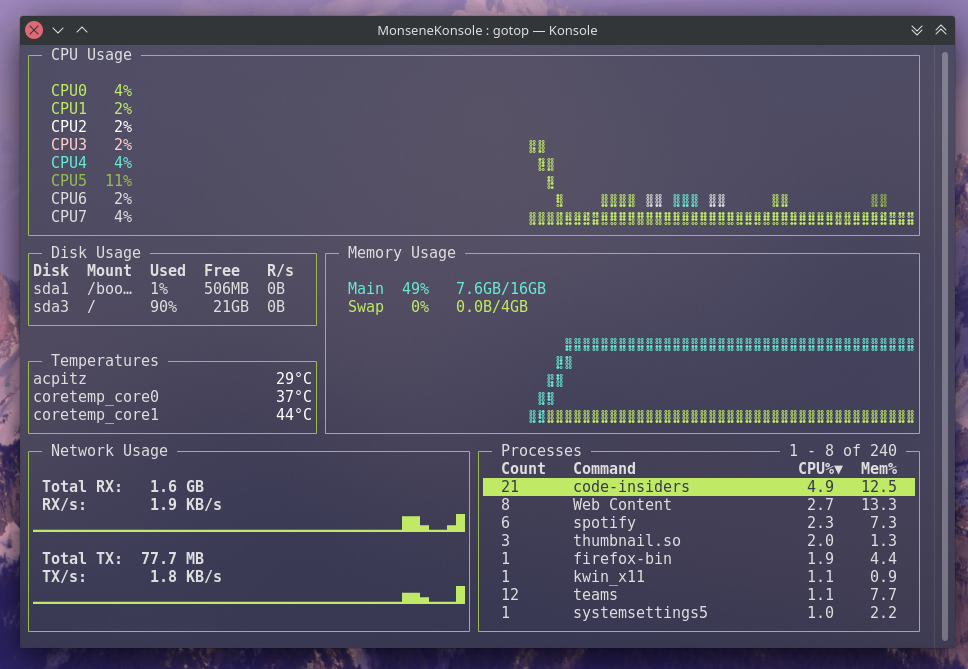Close the Konsole window
The height and width of the screenshot is (669, 968).
[x=34, y=30]
